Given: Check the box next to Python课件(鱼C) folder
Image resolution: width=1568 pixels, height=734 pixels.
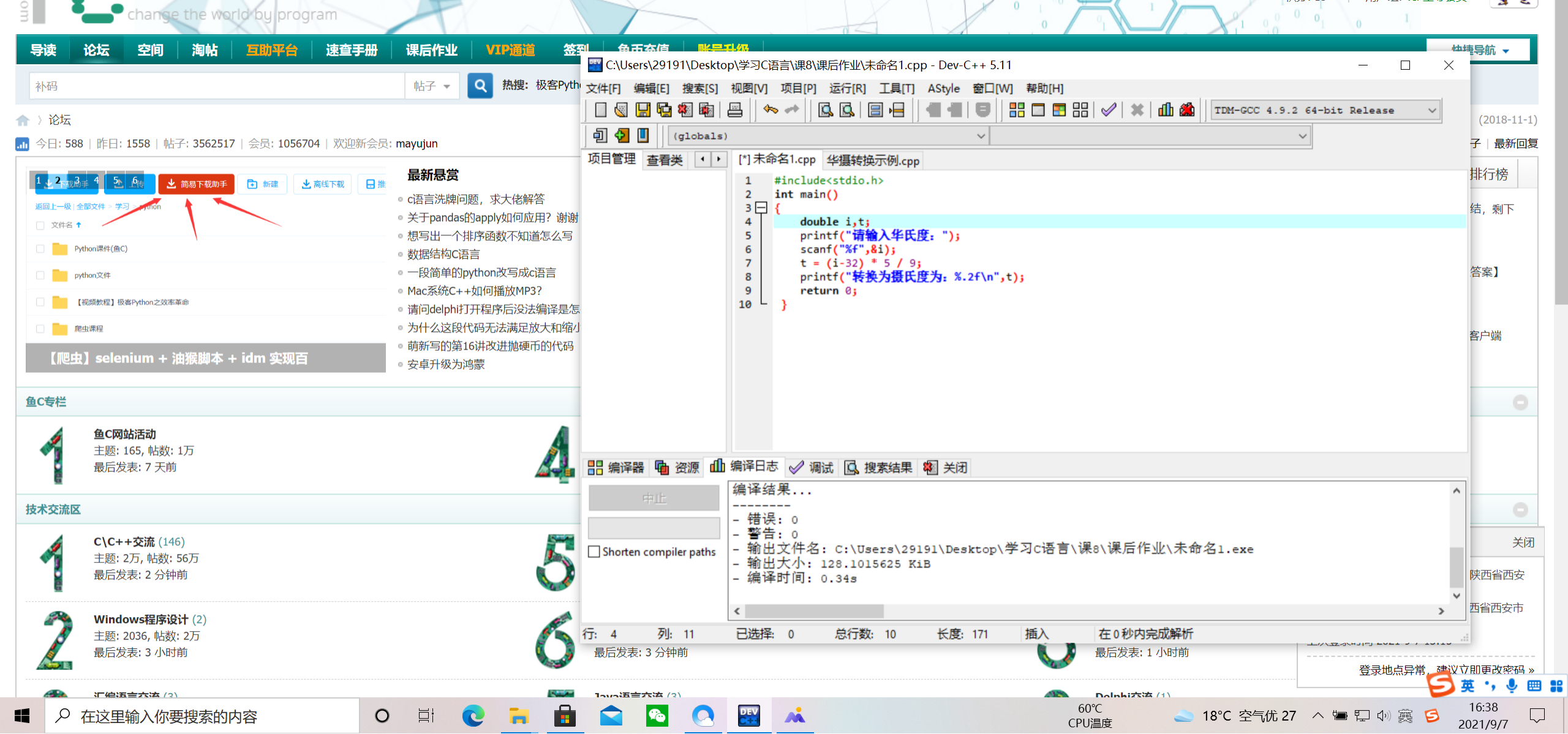Looking at the screenshot, I should pos(40,249).
